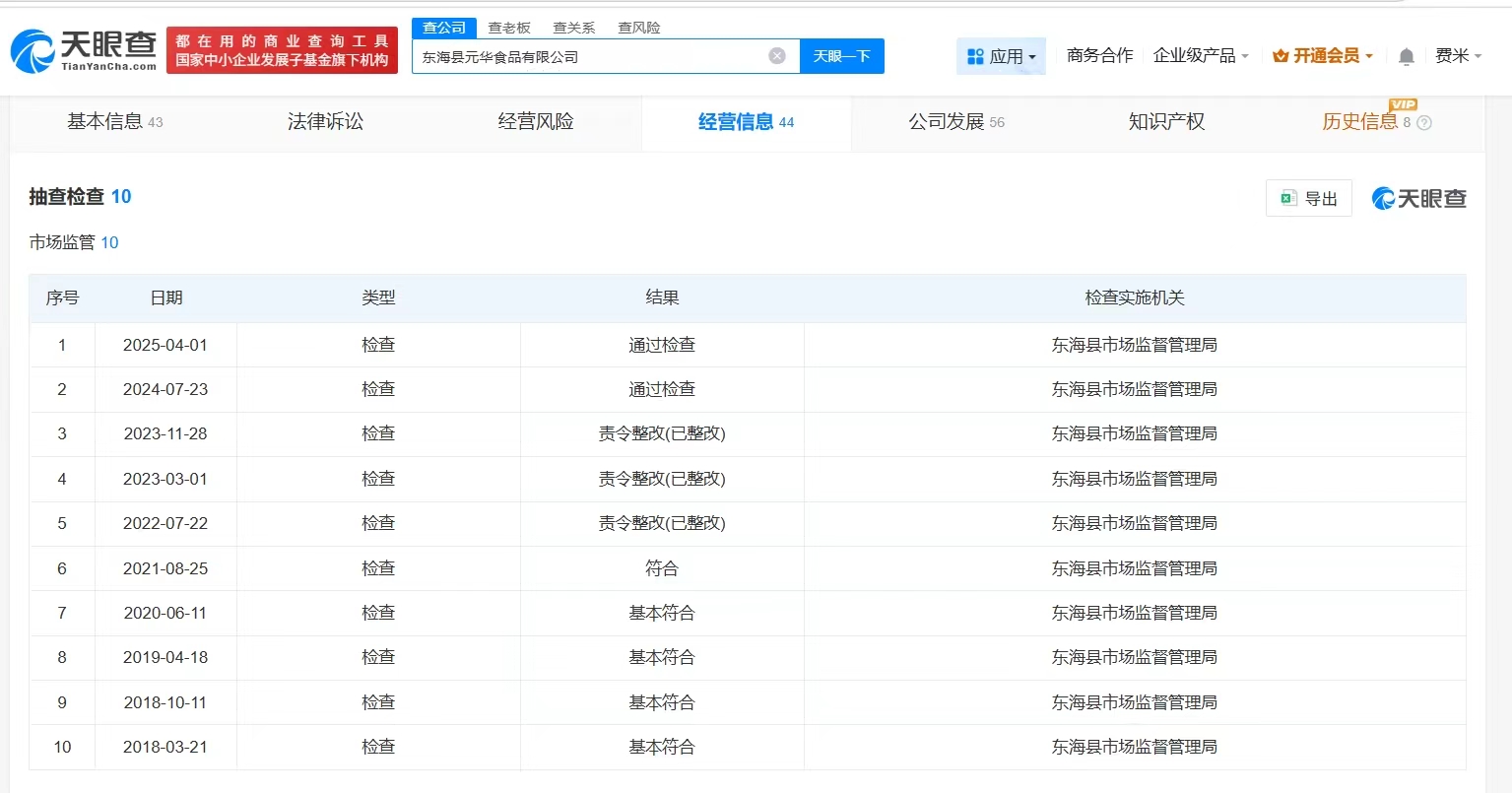
Task: Switch to the 查关系 search tab
Action: 574,28
